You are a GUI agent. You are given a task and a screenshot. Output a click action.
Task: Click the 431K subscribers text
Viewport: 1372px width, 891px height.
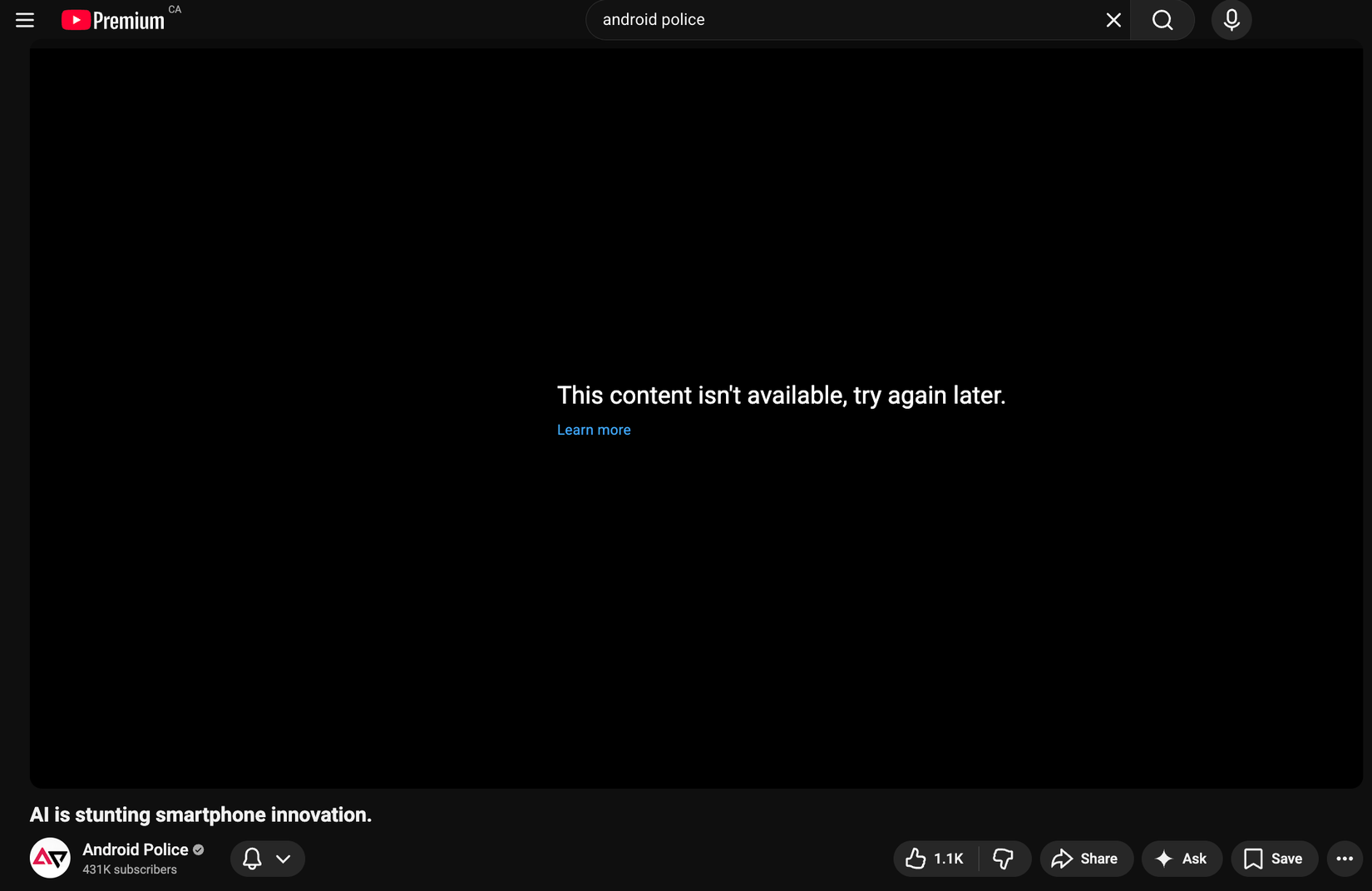coord(129,869)
